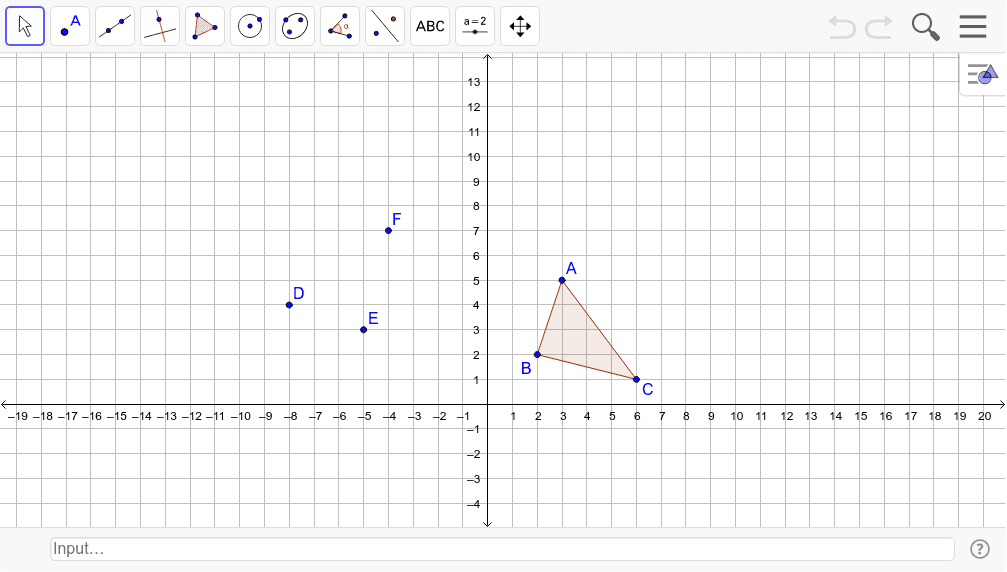Click the y-axis label –4
Image resolution: width=1007 pixels, height=572 pixels.
click(473, 505)
